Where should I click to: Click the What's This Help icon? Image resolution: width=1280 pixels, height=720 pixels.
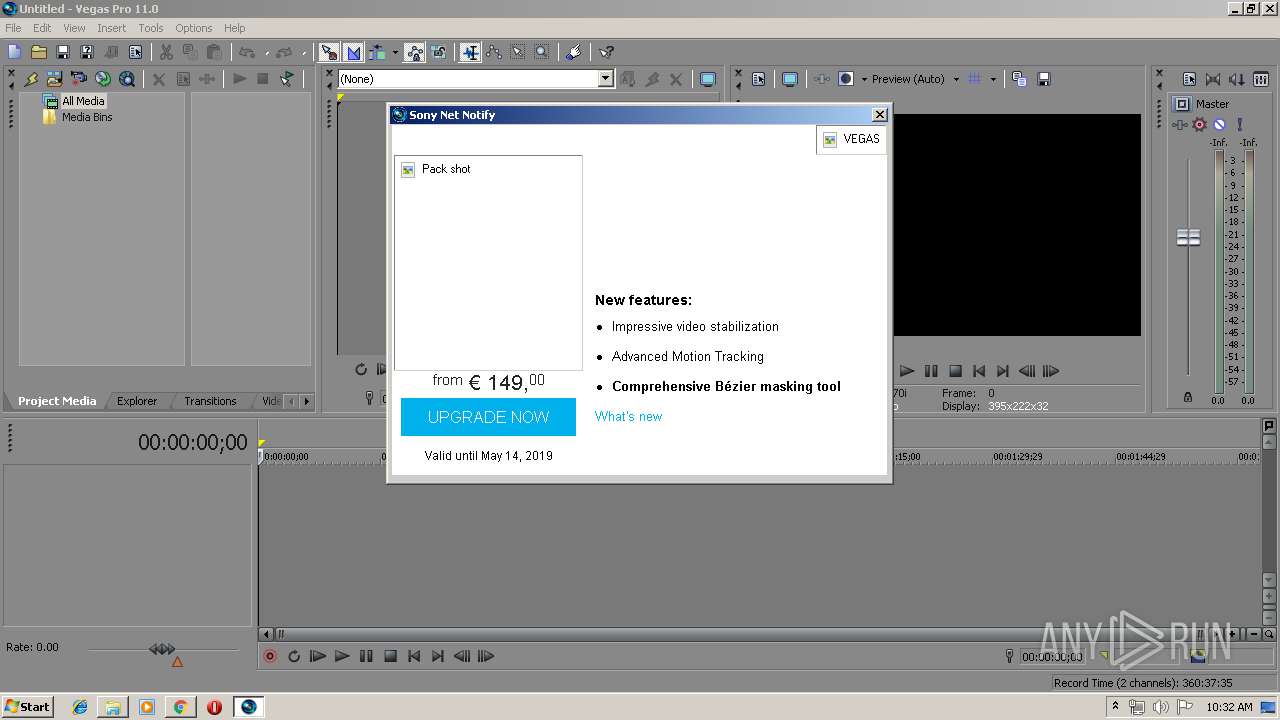[606, 52]
